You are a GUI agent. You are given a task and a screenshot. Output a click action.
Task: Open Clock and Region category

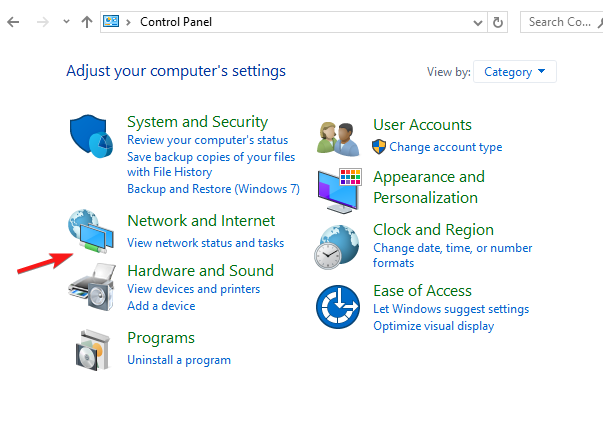433,230
